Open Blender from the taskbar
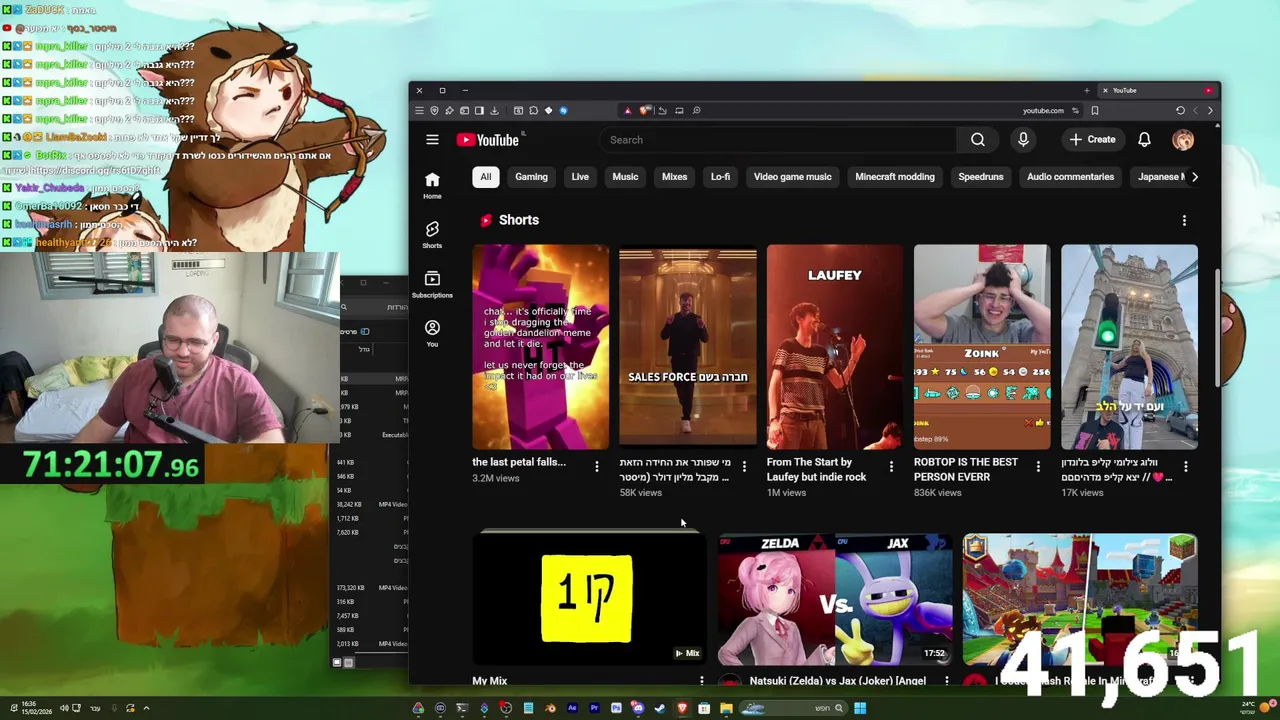1280x720 pixels. point(551,708)
